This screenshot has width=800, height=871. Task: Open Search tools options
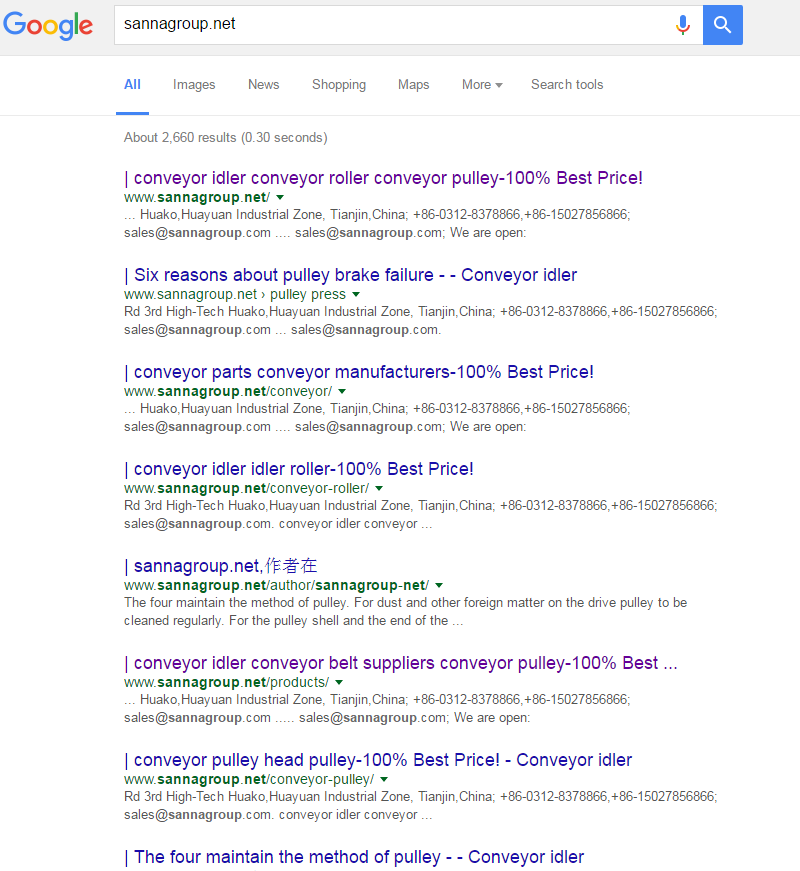[x=567, y=84]
